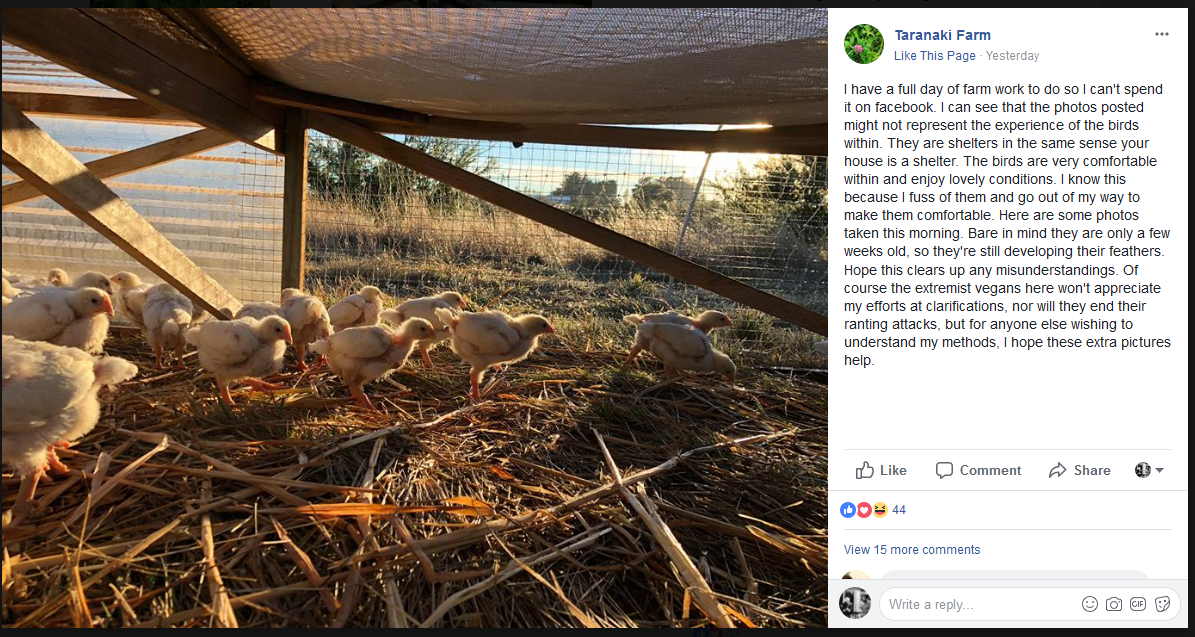Click the Like thumbs-up button
Screen dimensions: 1195x637
tap(881, 470)
